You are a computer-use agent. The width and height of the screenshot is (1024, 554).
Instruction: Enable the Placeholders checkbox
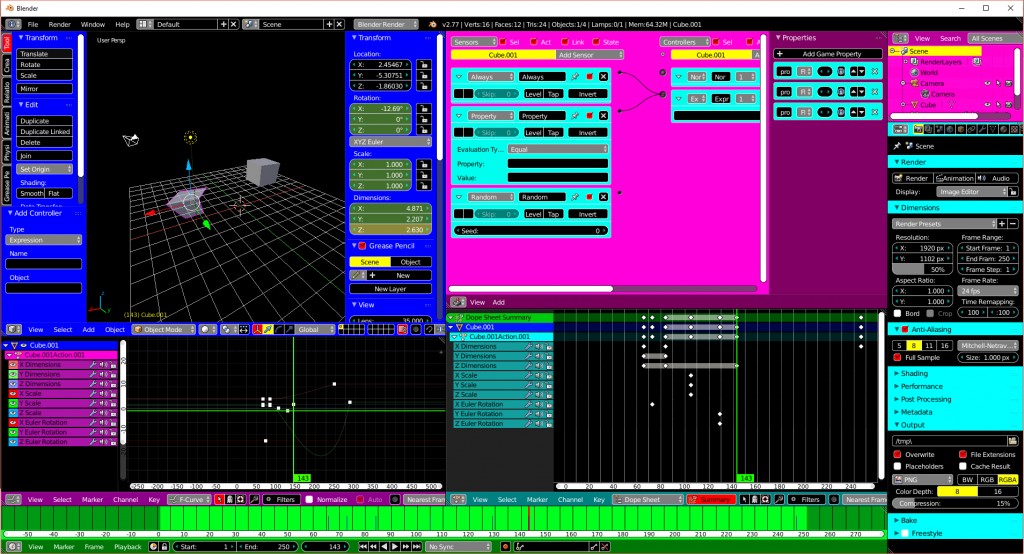click(x=897, y=466)
